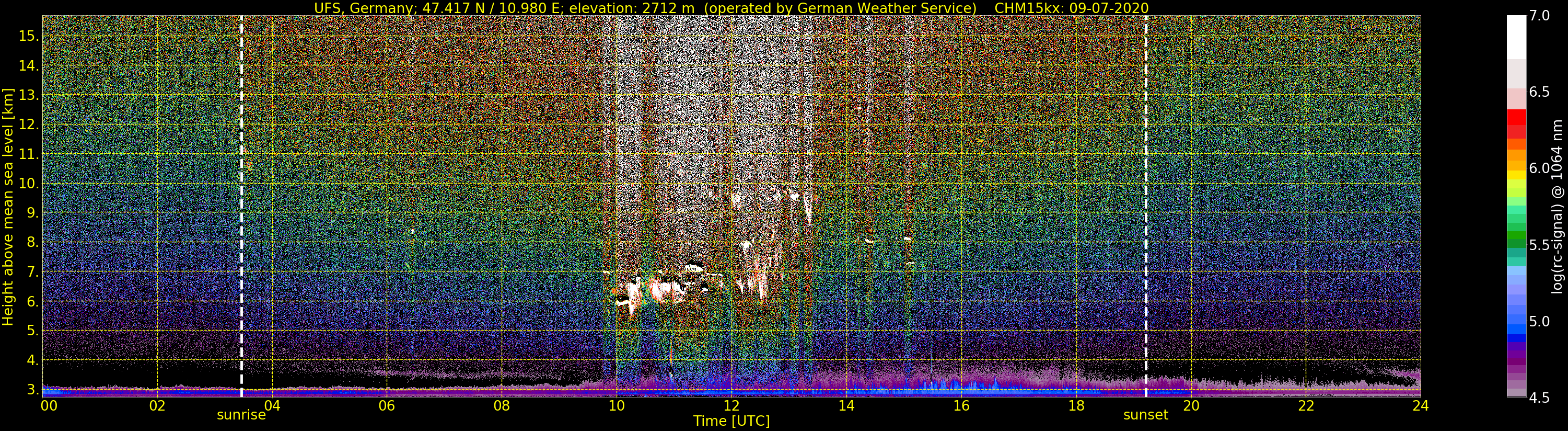Click the 'Time [UTC]' axis label
Screen dimensions: 1568x431
(x=731, y=421)
